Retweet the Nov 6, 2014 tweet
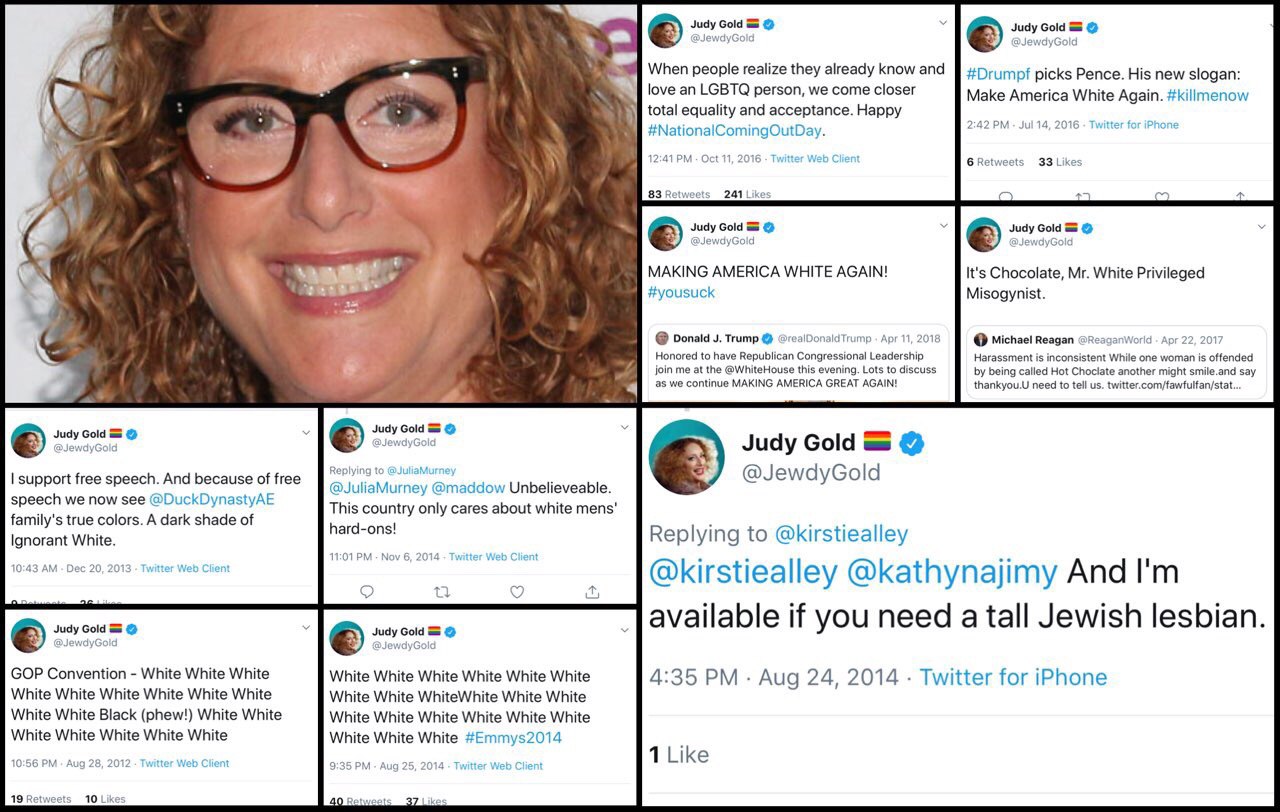1280x812 pixels. 442,591
